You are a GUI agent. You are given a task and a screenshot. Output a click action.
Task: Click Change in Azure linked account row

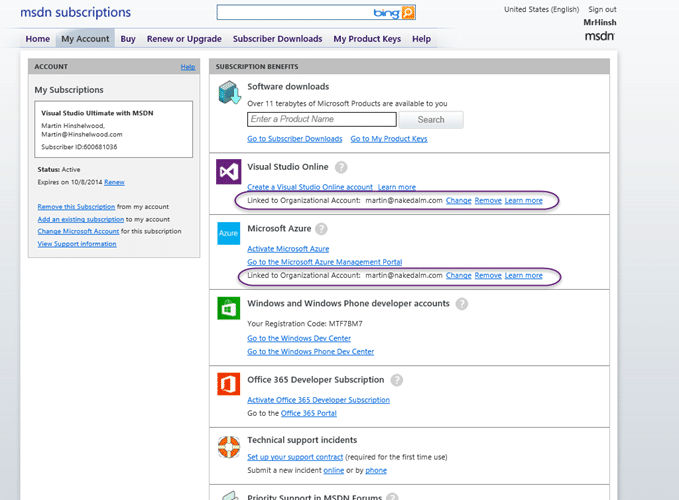pyautogui.click(x=459, y=276)
